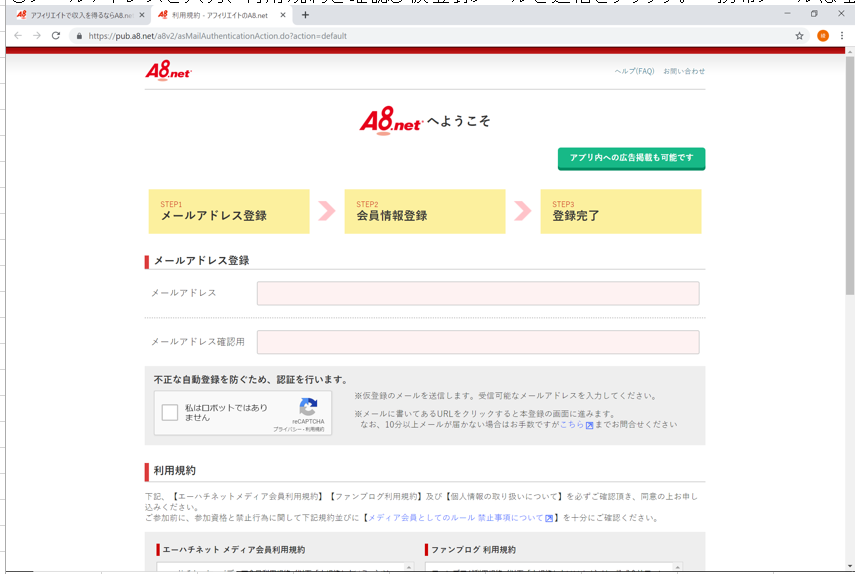Click the 利用規約 section heading
The image size is (855, 574).
coord(174,471)
